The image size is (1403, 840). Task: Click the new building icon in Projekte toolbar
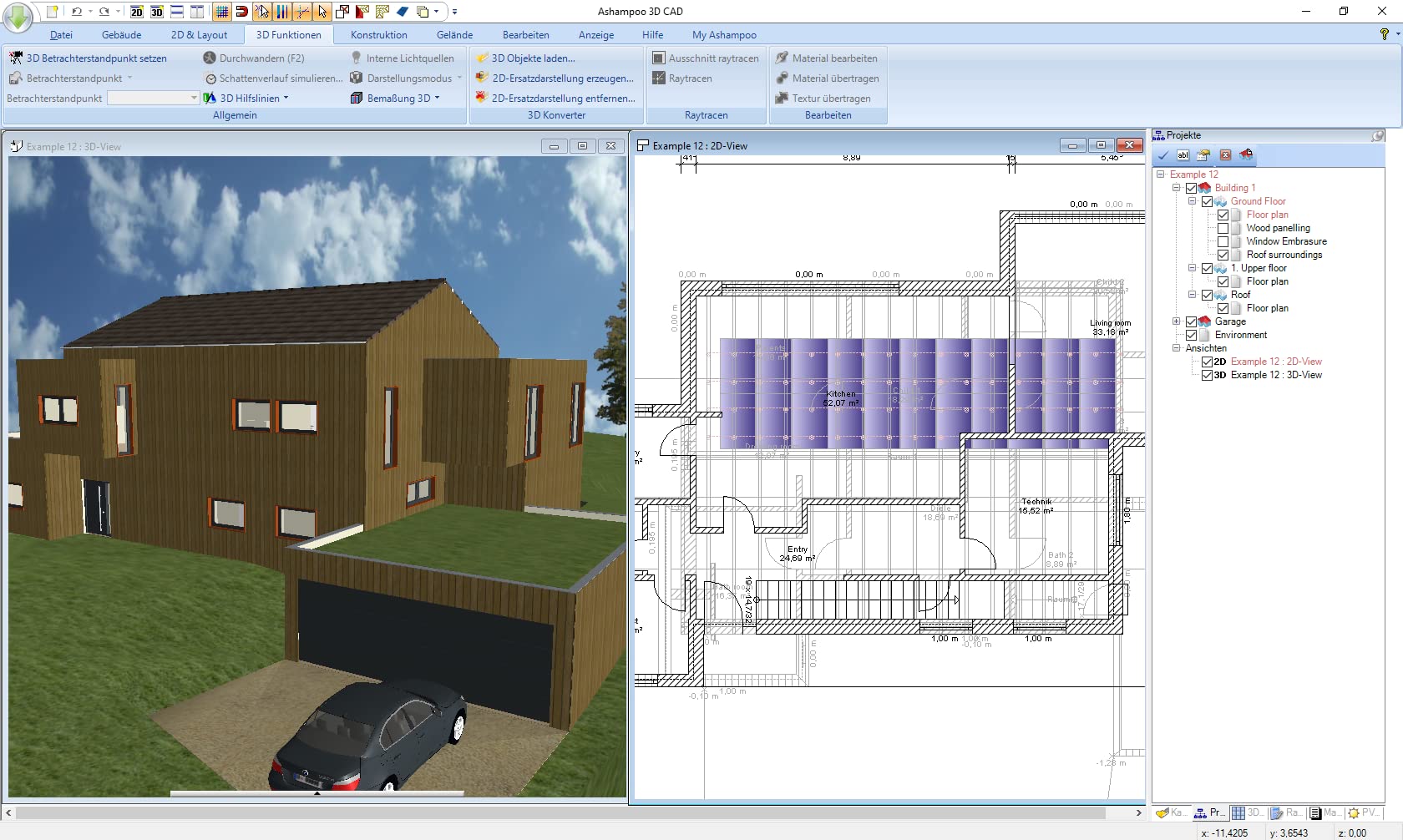[1246, 155]
